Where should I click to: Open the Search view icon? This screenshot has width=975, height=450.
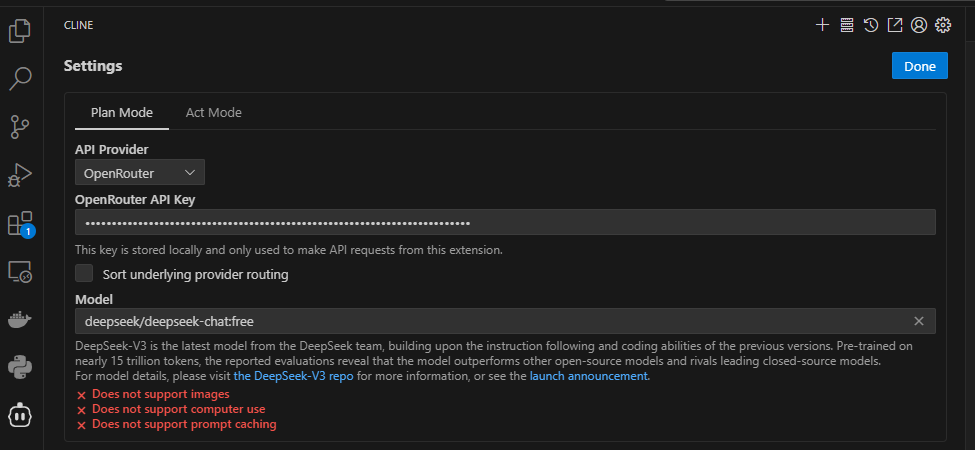coord(20,79)
